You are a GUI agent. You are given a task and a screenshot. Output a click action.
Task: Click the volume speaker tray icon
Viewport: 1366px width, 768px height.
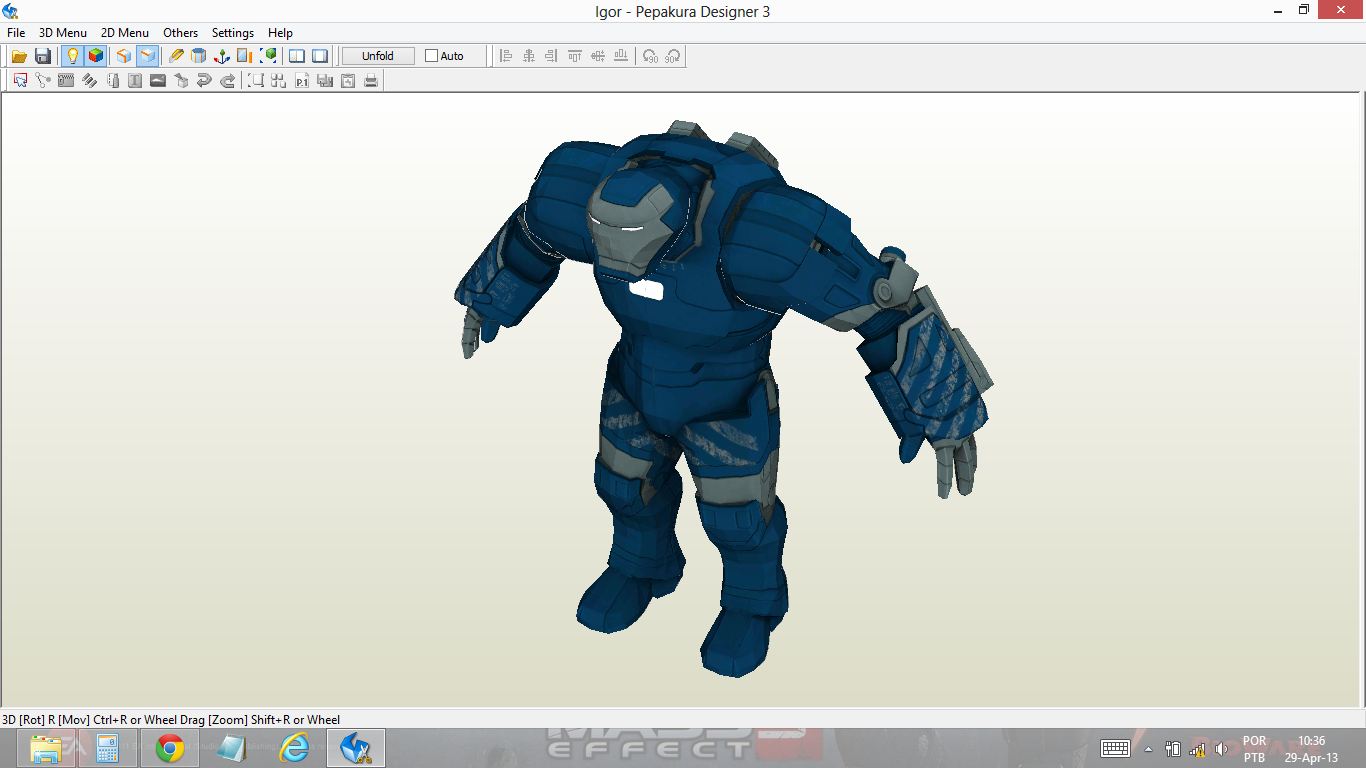pyautogui.click(x=1221, y=749)
